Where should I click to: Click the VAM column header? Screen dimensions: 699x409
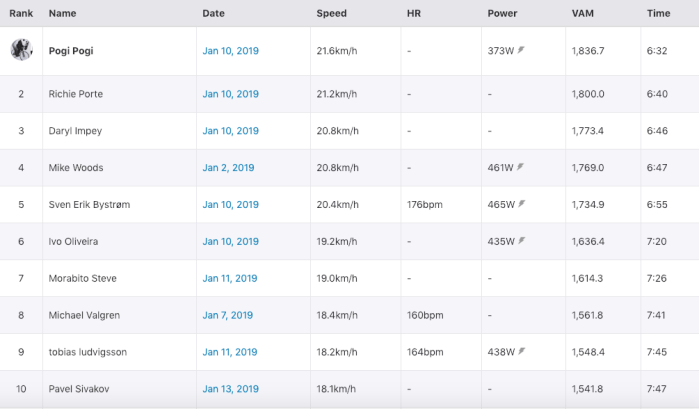583,13
